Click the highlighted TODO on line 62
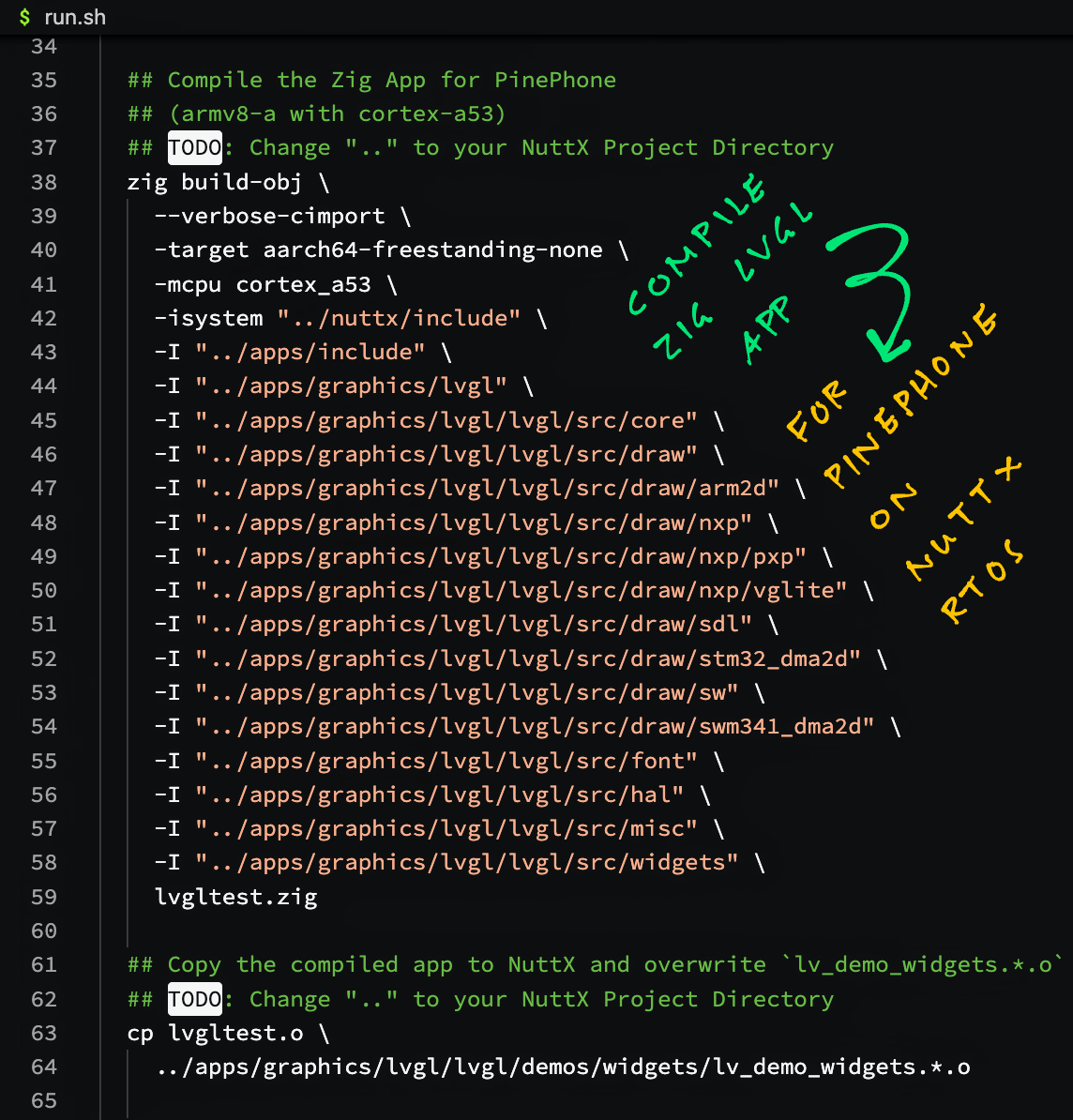Image resolution: width=1073 pixels, height=1120 pixels. tap(195, 999)
